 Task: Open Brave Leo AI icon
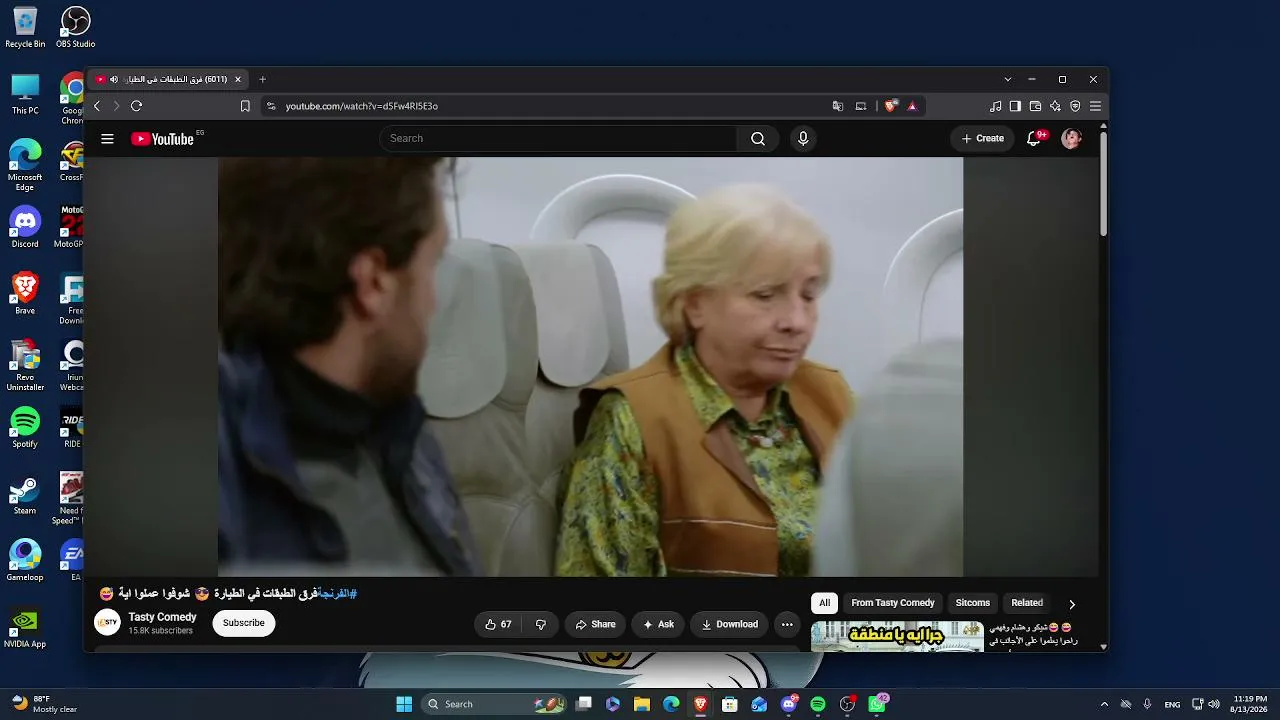pyautogui.click(x=1055, y=106)
